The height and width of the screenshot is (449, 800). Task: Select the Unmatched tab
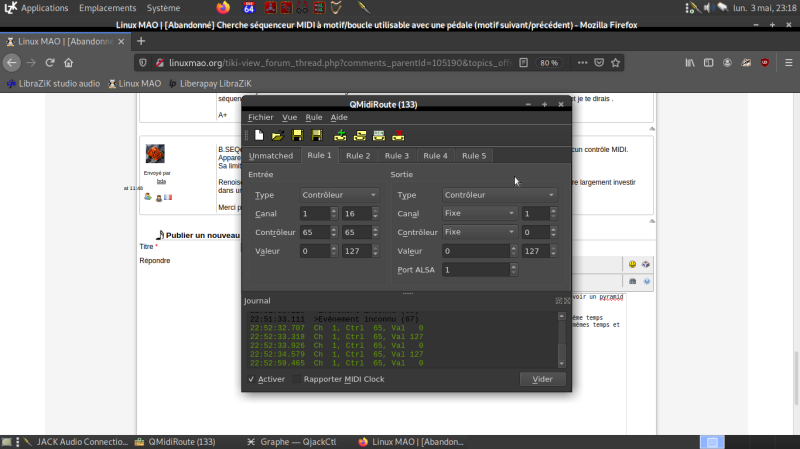tap(271, 156)
